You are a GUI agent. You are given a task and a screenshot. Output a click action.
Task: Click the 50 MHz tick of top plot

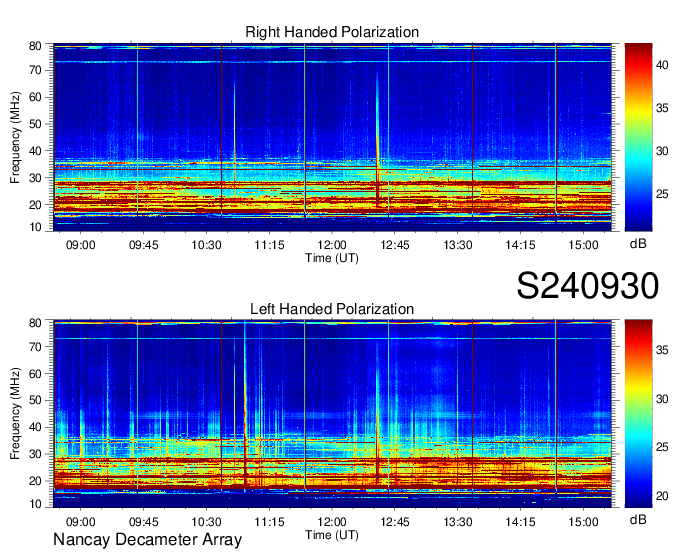pos(36,124)
